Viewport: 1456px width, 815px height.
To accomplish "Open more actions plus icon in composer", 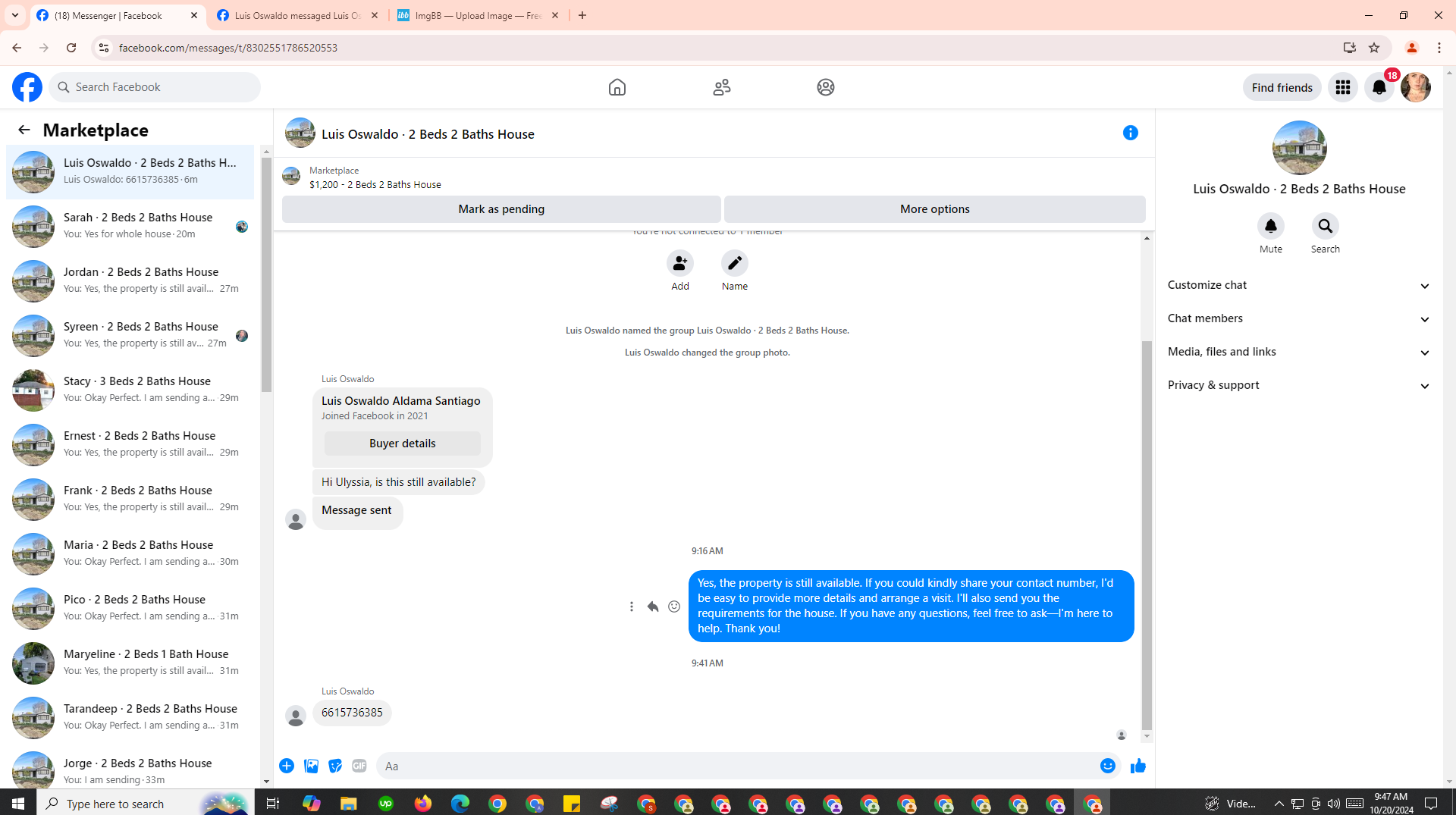I will (287, 766).
